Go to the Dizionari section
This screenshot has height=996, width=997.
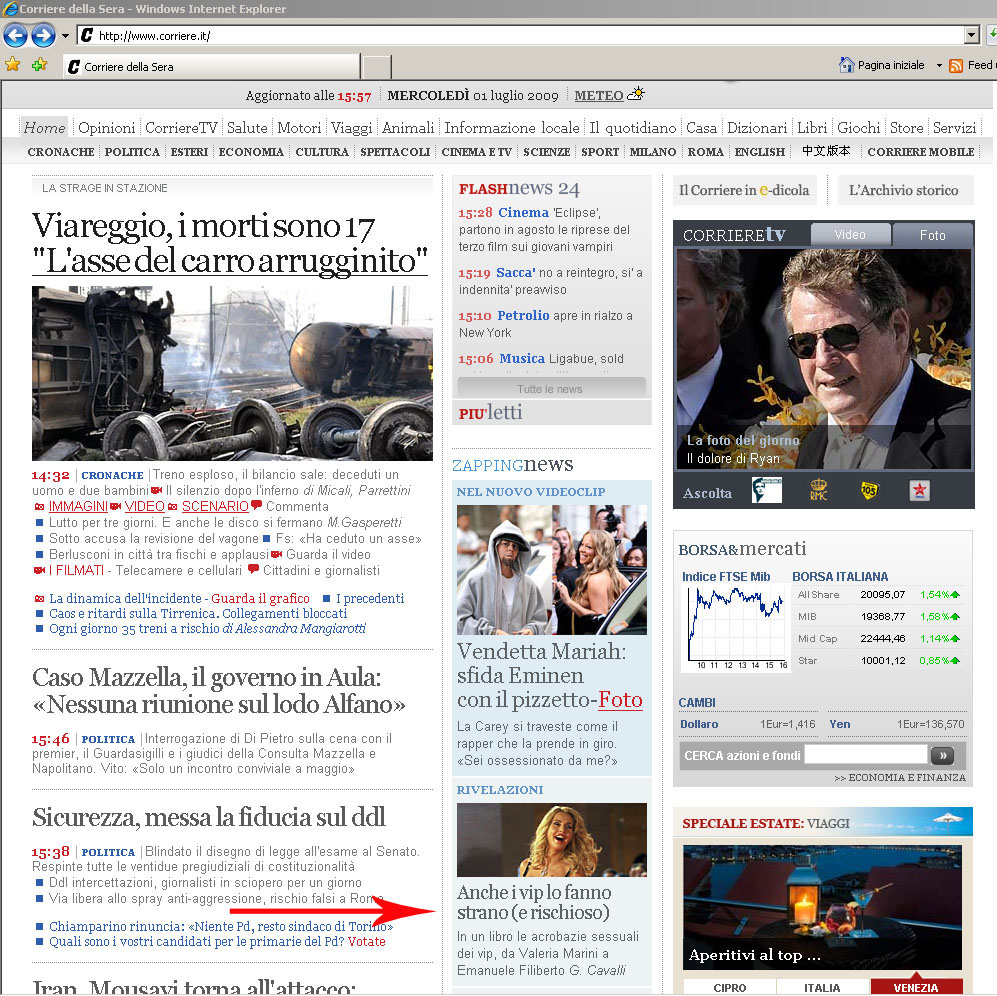pyautogui.click(x=757, y=128)
